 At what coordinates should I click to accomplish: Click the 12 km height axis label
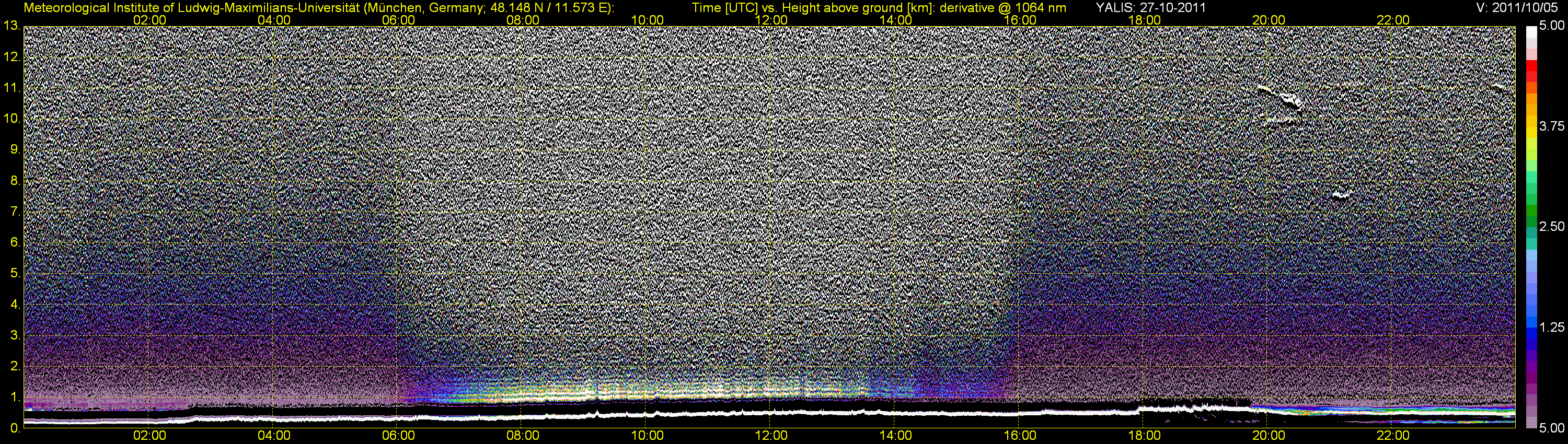[x=11, y=56]
